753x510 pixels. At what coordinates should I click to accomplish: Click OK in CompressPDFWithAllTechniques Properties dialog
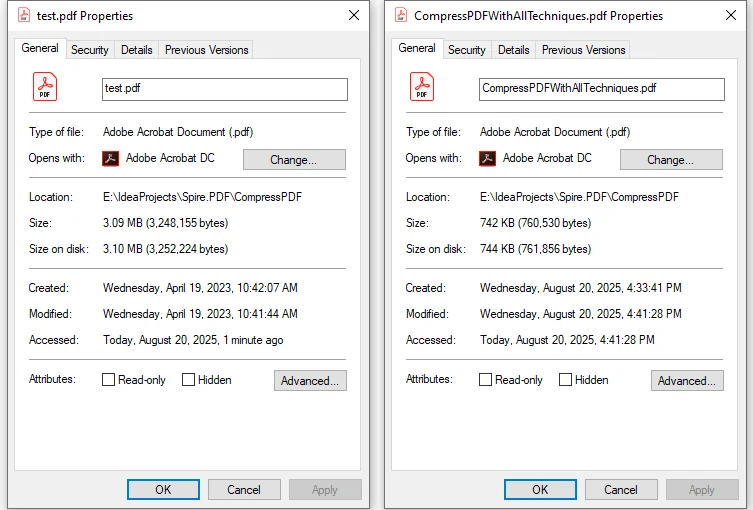(540, 489)
